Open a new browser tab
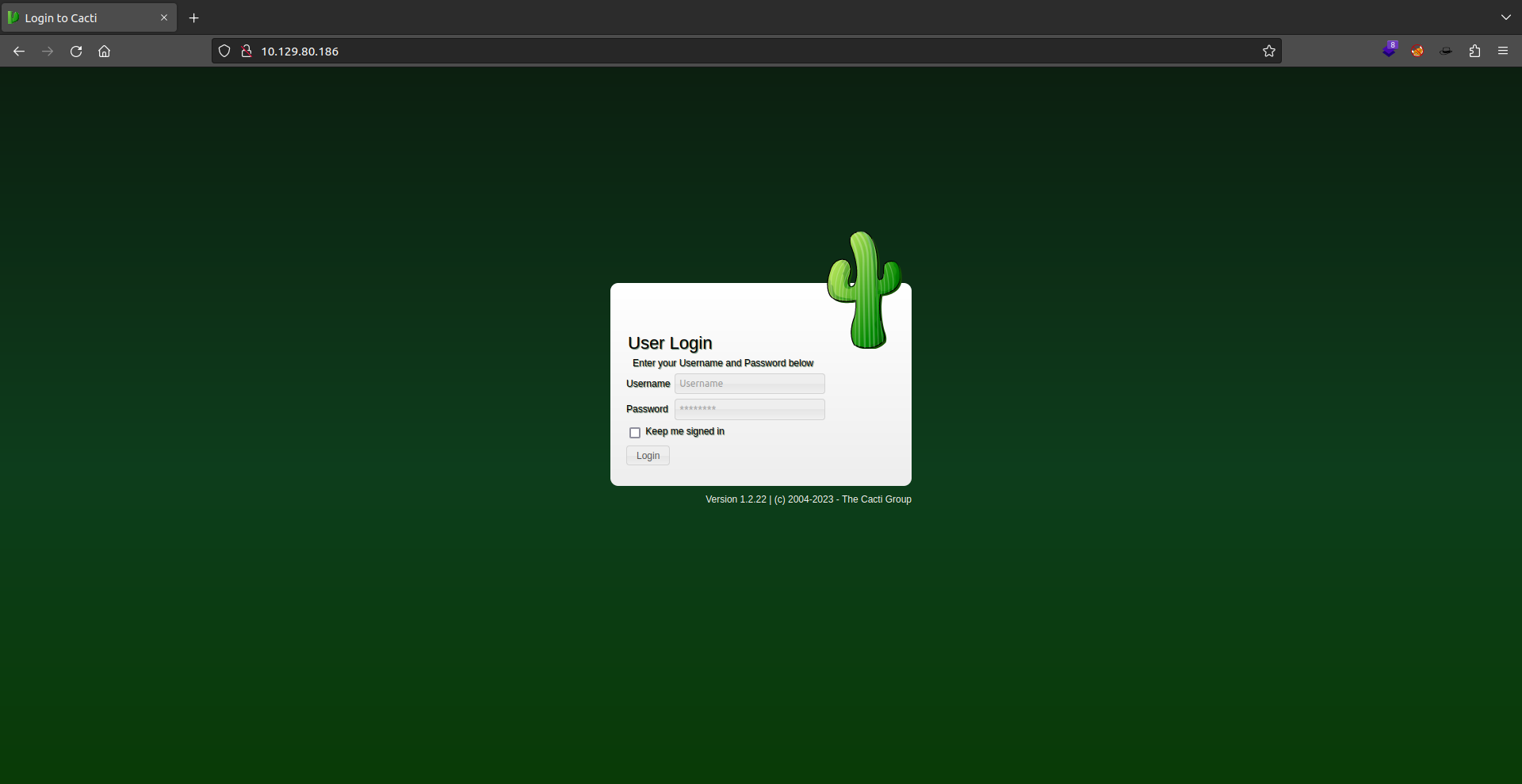Viewport: 1522px width, 784px height. coord(193,17)
